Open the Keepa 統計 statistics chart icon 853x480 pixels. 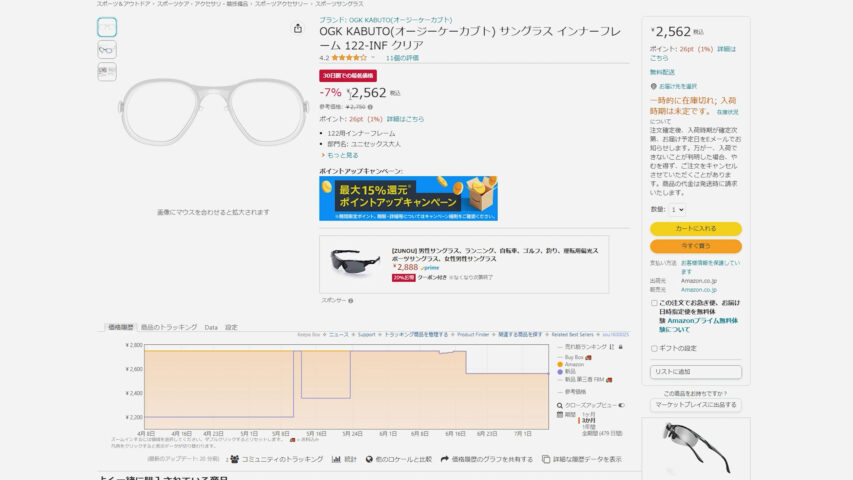[x=336, y=459]
